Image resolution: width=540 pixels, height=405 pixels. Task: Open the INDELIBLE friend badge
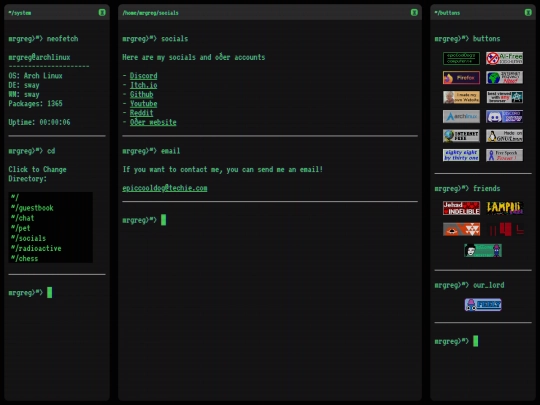[461, 208]
